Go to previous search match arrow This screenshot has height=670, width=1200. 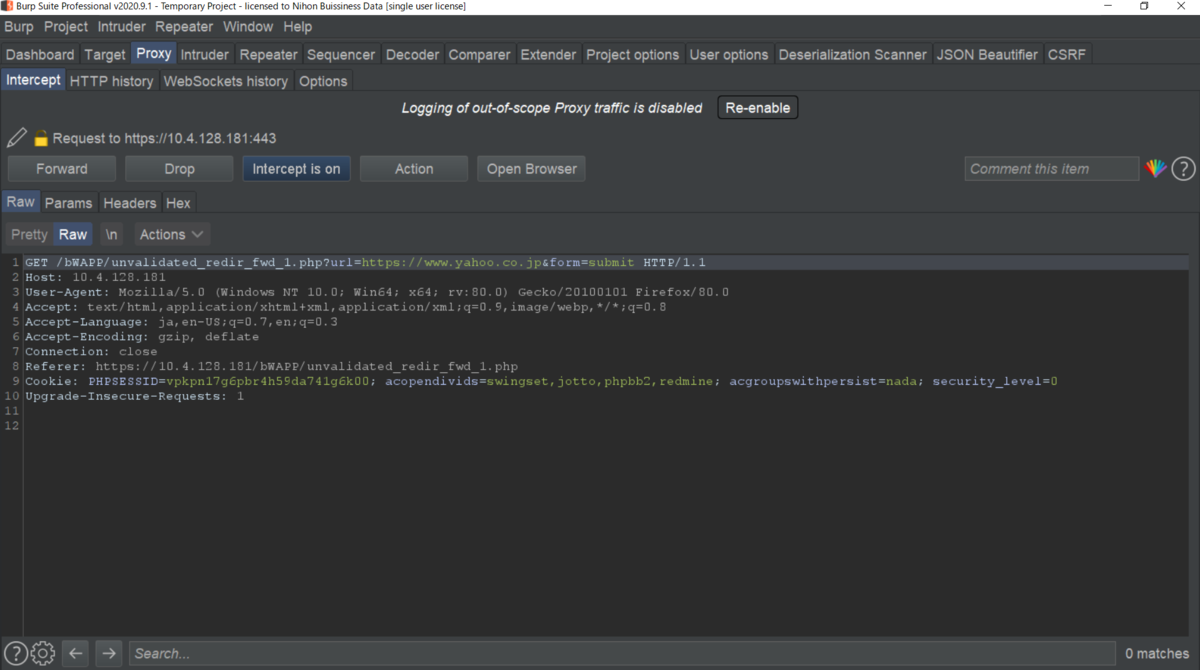76,654
